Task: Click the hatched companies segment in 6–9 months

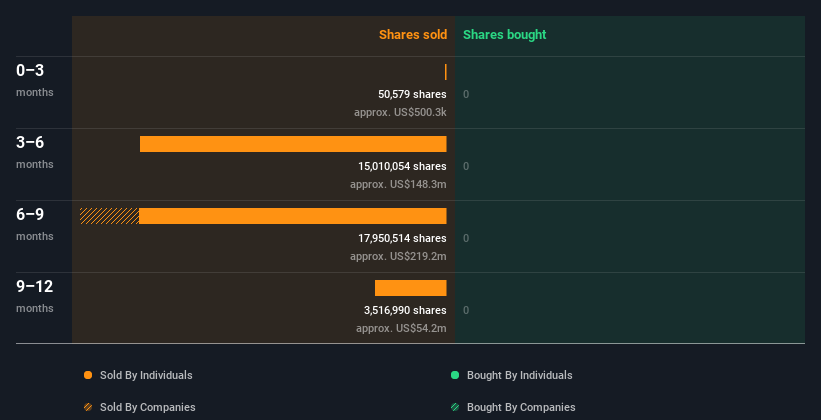Action: point(109,216)
